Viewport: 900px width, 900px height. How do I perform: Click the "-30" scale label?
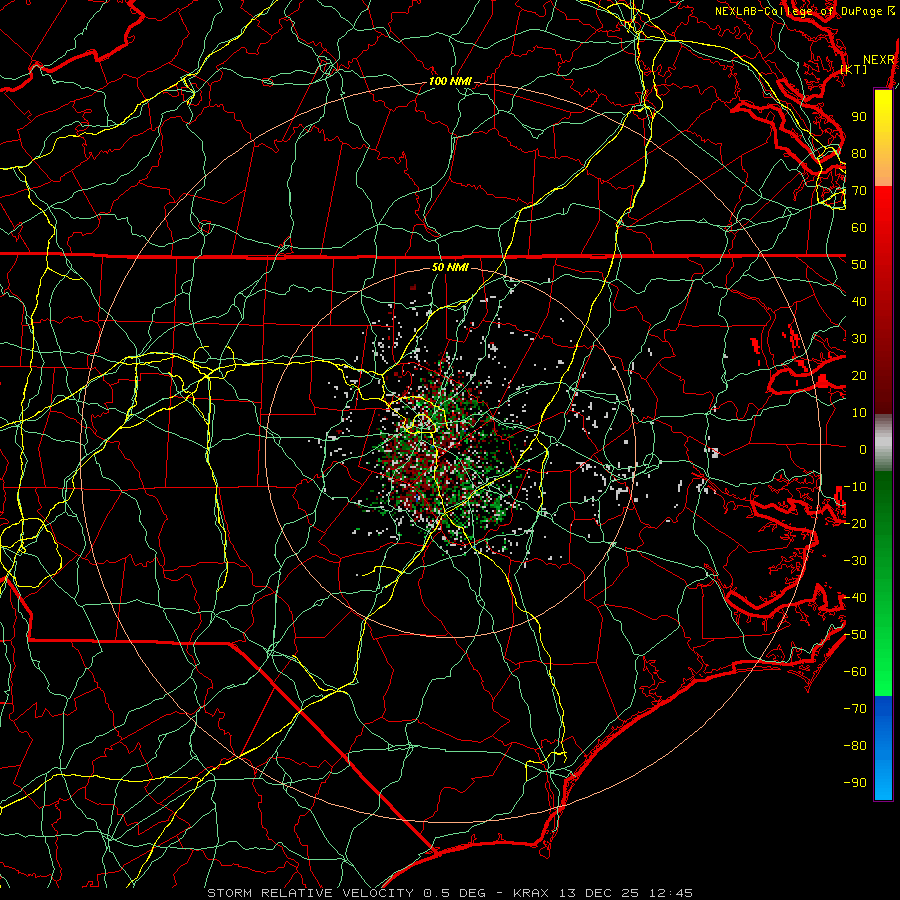pos(855,561)
